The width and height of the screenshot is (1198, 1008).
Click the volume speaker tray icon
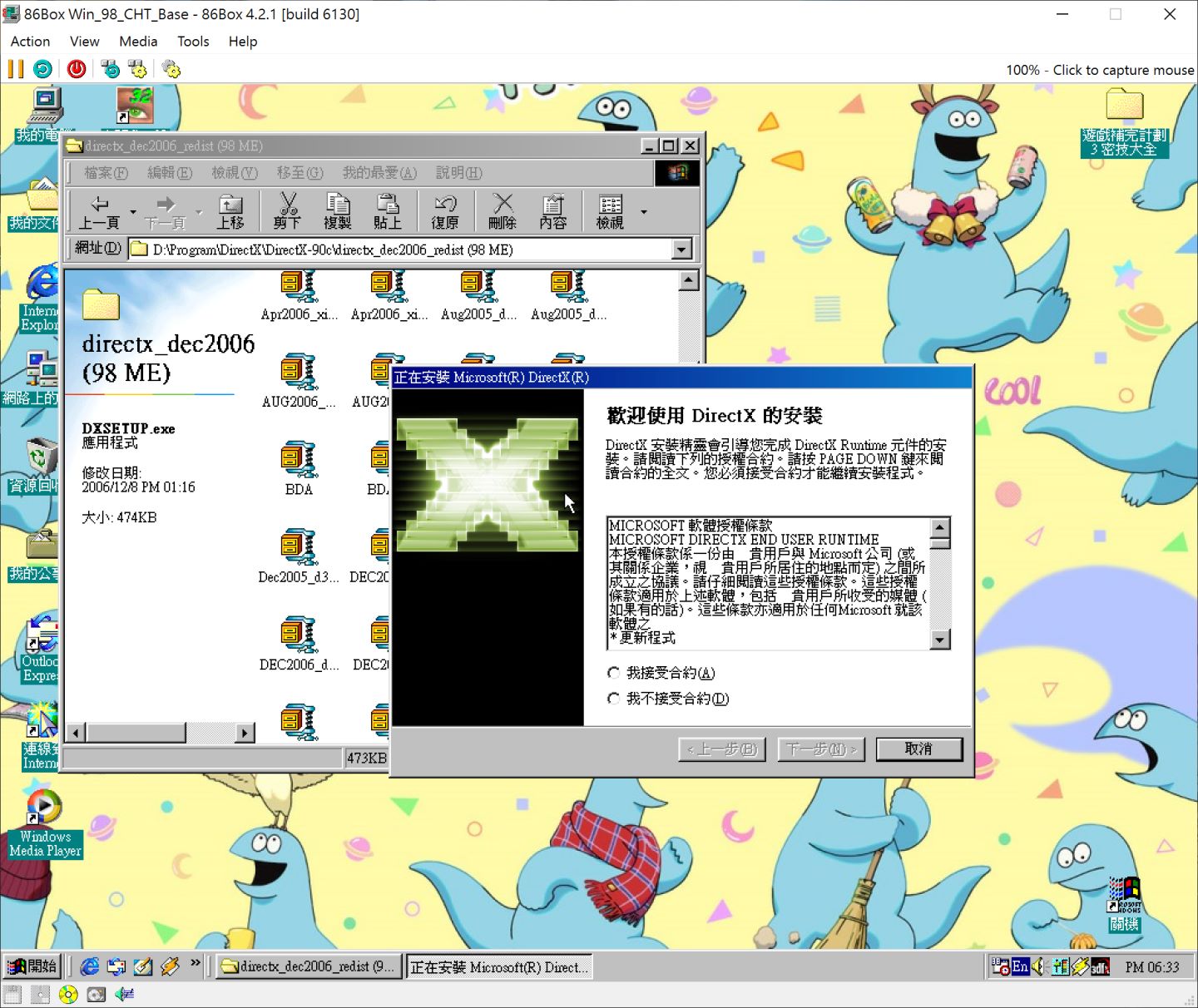point(1039,966)
